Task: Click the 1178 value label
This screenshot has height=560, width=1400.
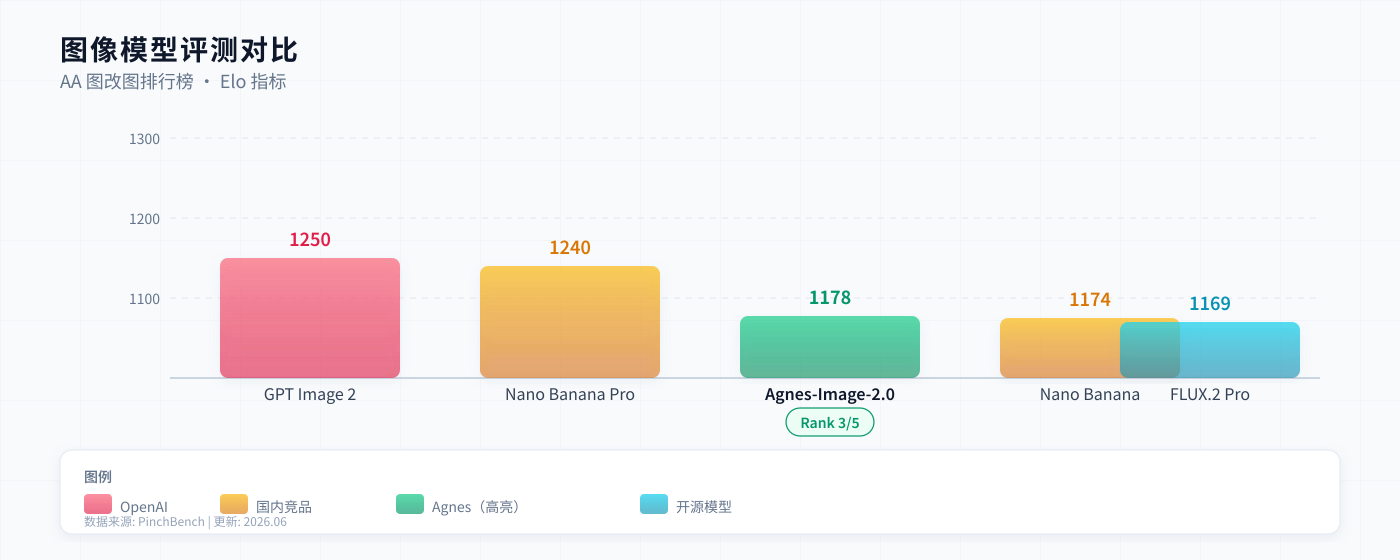Action: pos(830,298)
